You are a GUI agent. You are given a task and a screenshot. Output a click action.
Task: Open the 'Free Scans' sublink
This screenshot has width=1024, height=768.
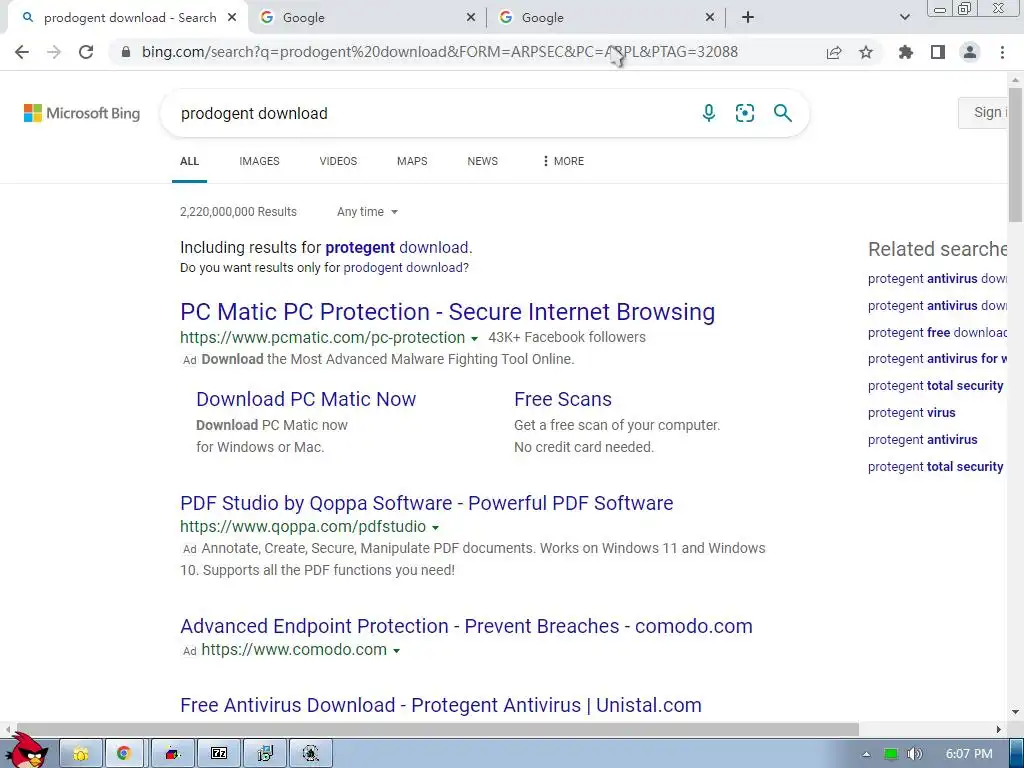coord(563,399)
